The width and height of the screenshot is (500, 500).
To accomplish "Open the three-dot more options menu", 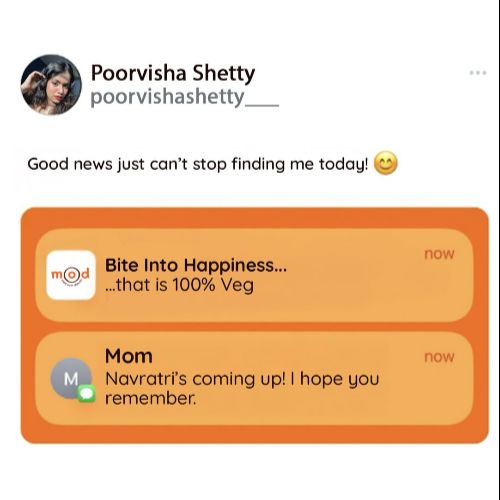I will click(x=478, y=72).
